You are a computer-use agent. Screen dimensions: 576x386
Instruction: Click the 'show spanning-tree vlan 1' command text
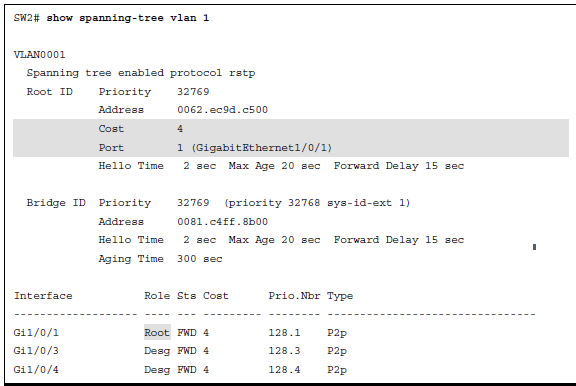click(127, 18)
